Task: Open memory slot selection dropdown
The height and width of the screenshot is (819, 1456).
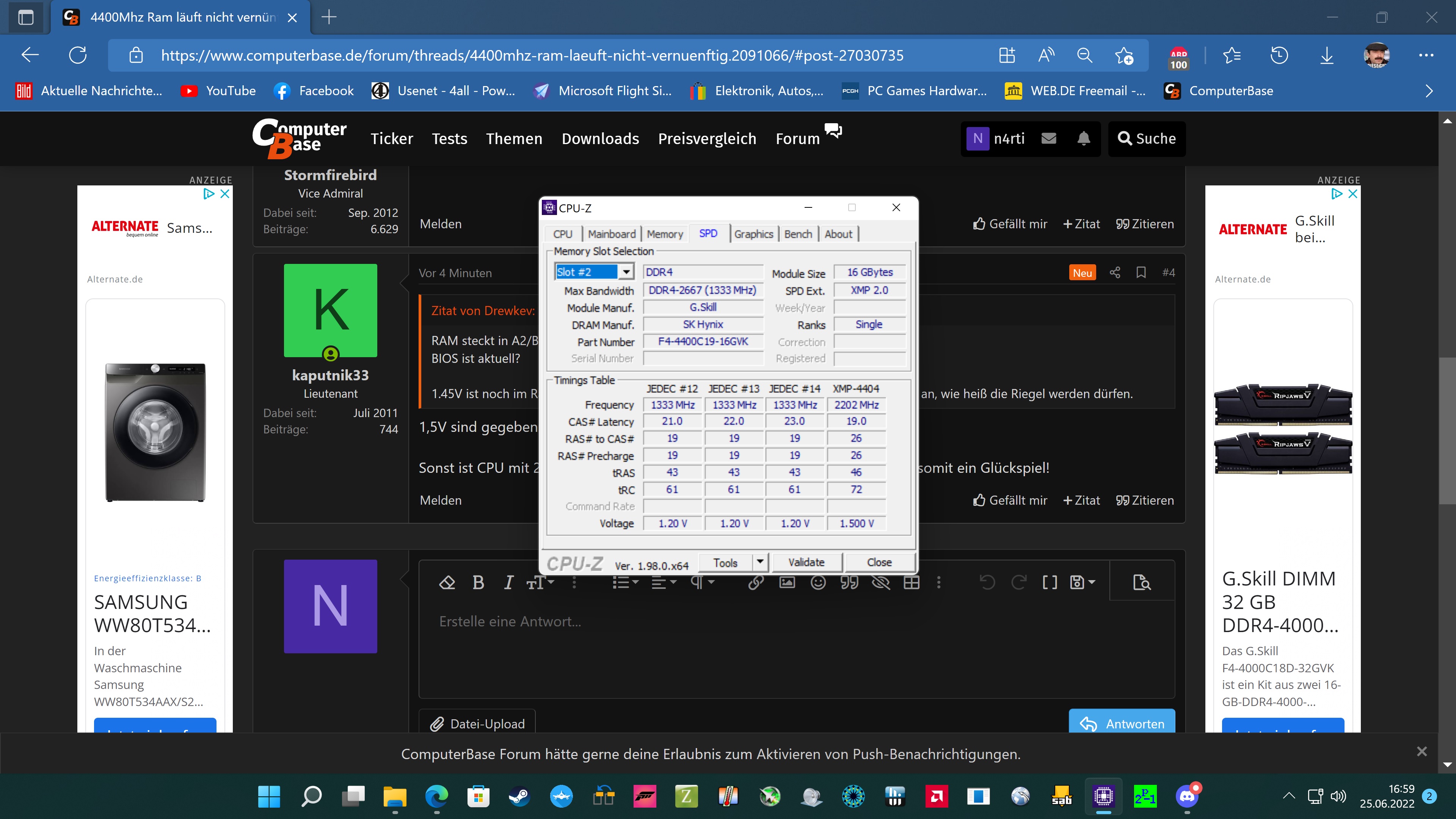Action: (x=626, y=272)
